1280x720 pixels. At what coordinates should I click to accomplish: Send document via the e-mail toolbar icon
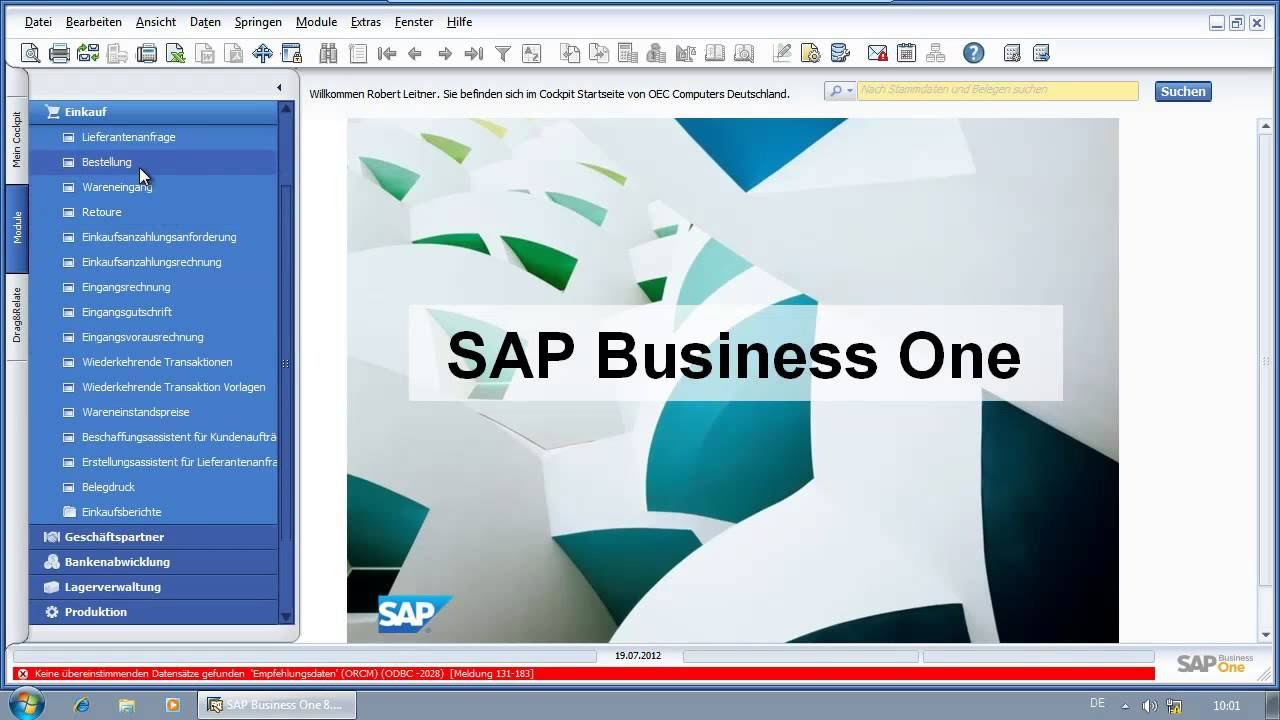[88, 53]
